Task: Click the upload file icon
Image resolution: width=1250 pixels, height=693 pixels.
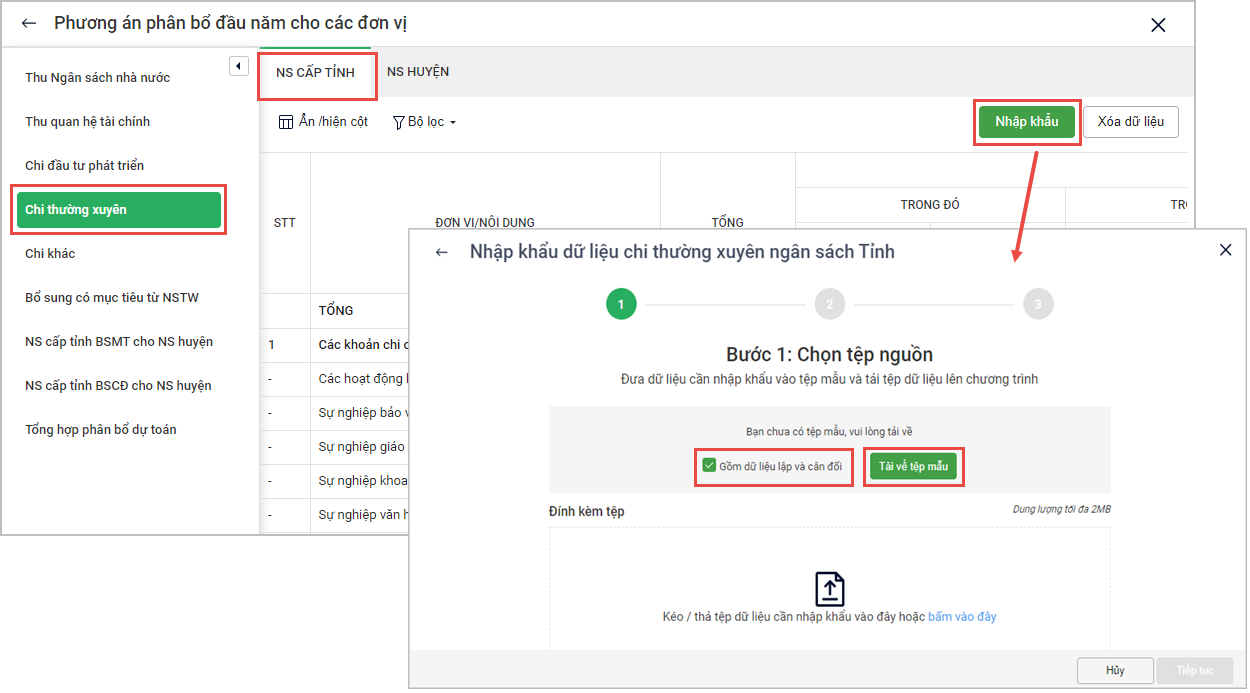Action: coord(829,589)
